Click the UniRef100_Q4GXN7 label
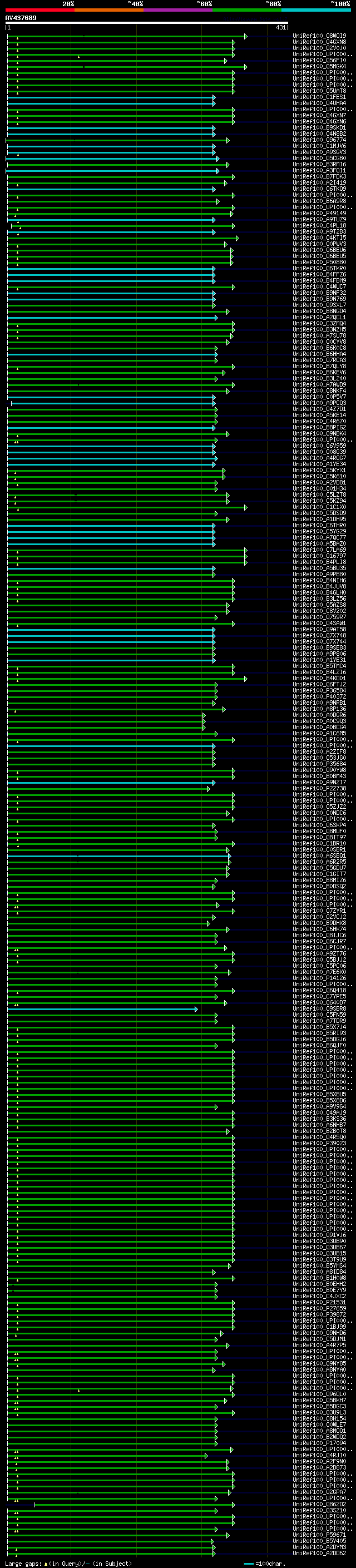The width and height of the screenshot is (356, 1568). click(319, 116)
